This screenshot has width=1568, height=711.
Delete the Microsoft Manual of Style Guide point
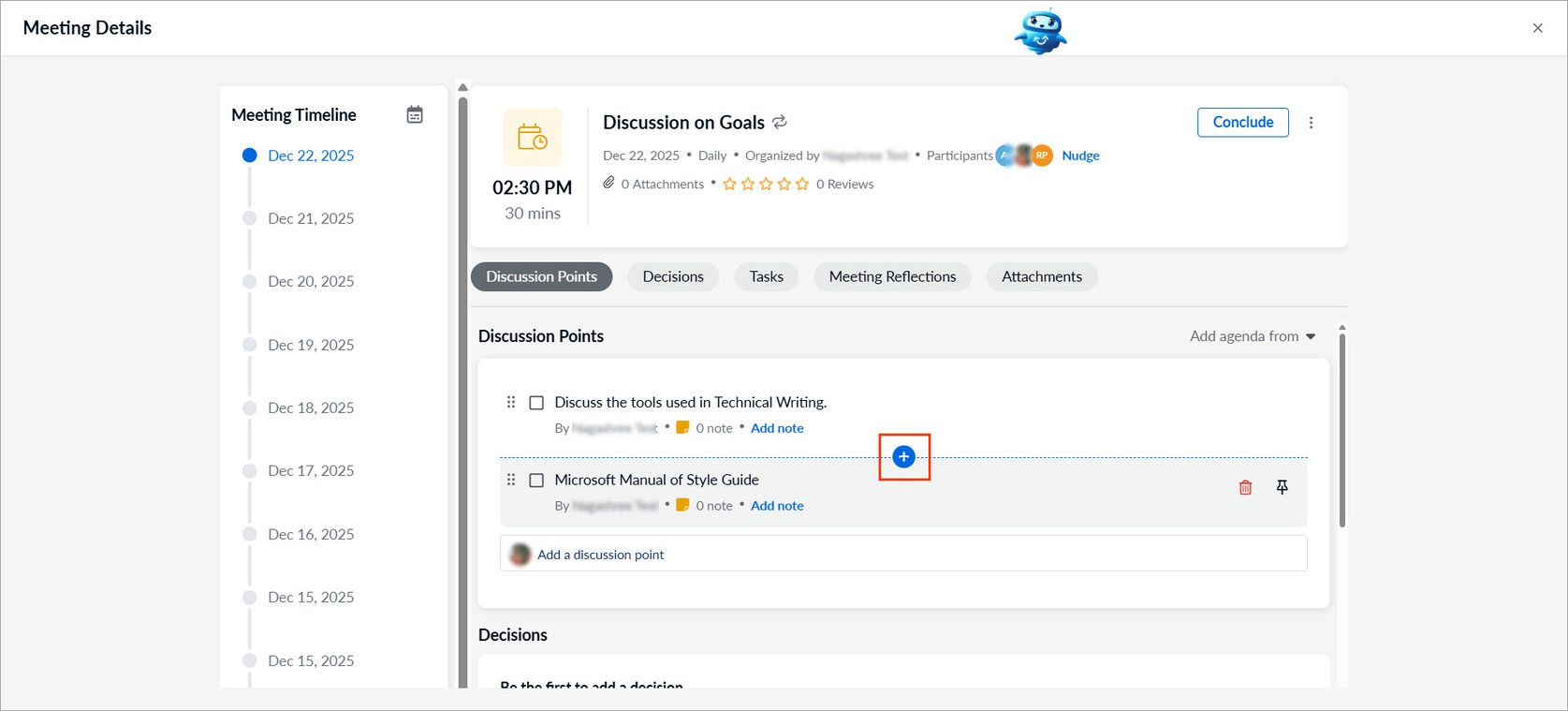tap(1245, 487)
